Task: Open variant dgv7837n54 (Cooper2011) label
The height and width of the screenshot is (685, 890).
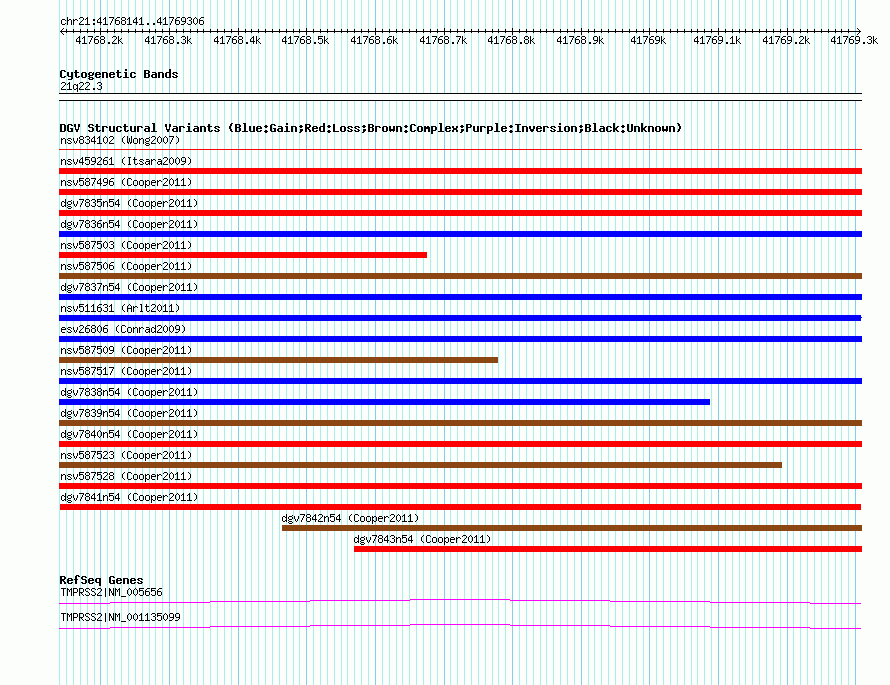Action: click(129, 287)
